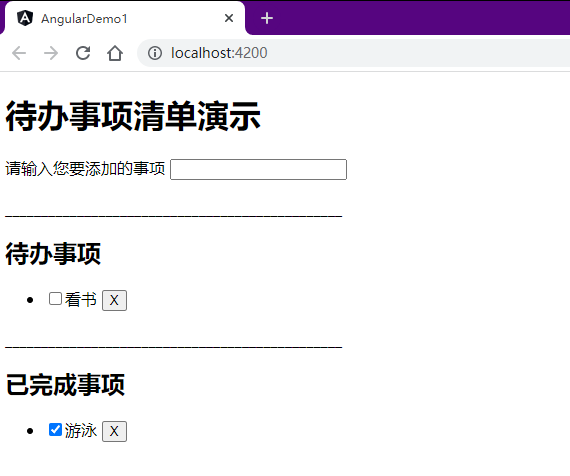
Task: Click the 已完成事项 section heading
Action: 65,385
